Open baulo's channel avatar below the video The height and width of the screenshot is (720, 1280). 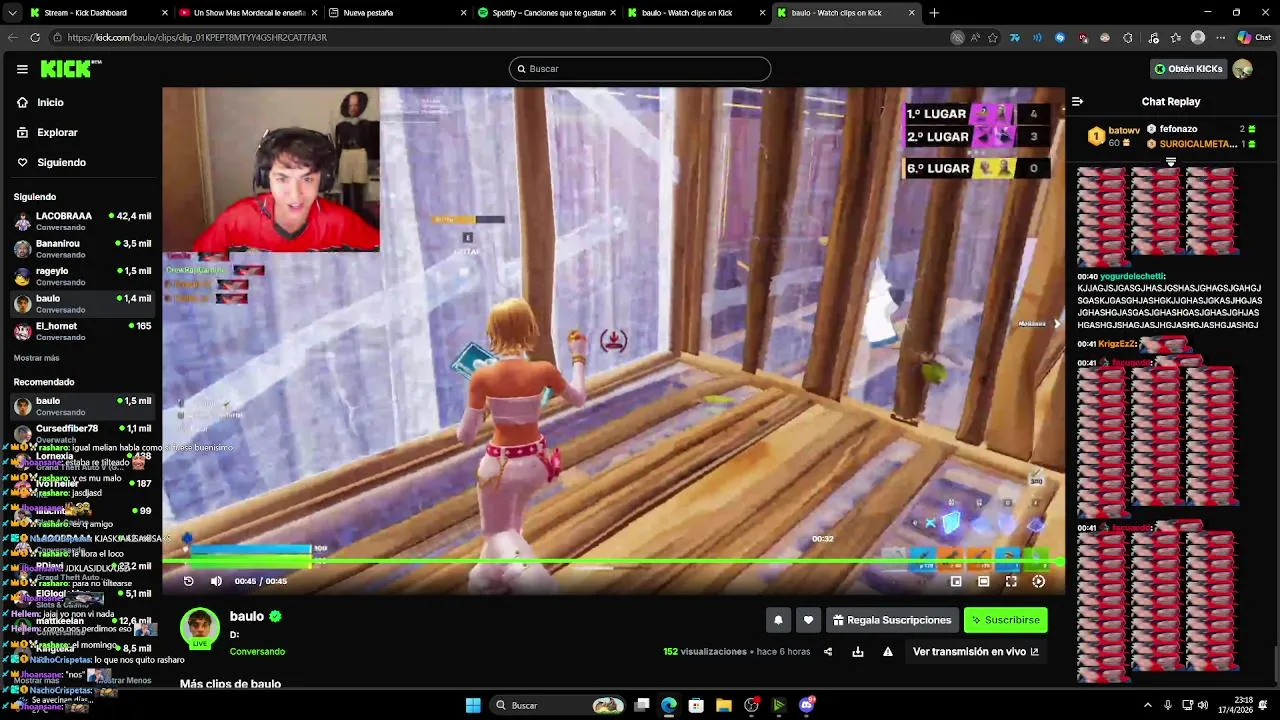coord(199,627)
